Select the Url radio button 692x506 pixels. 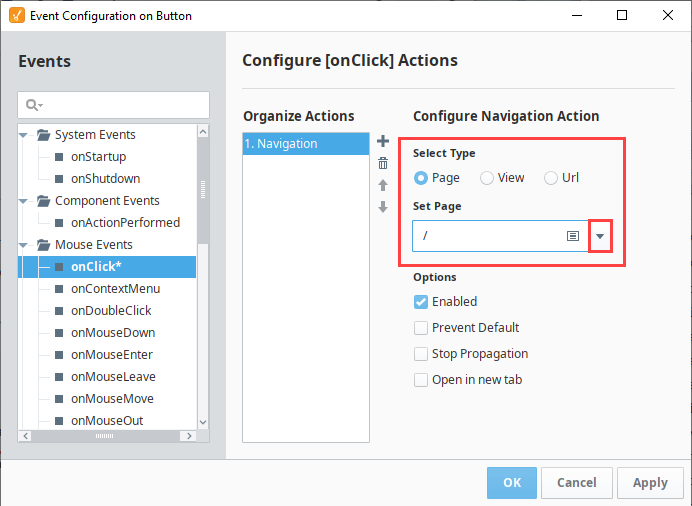coord(551,178)
